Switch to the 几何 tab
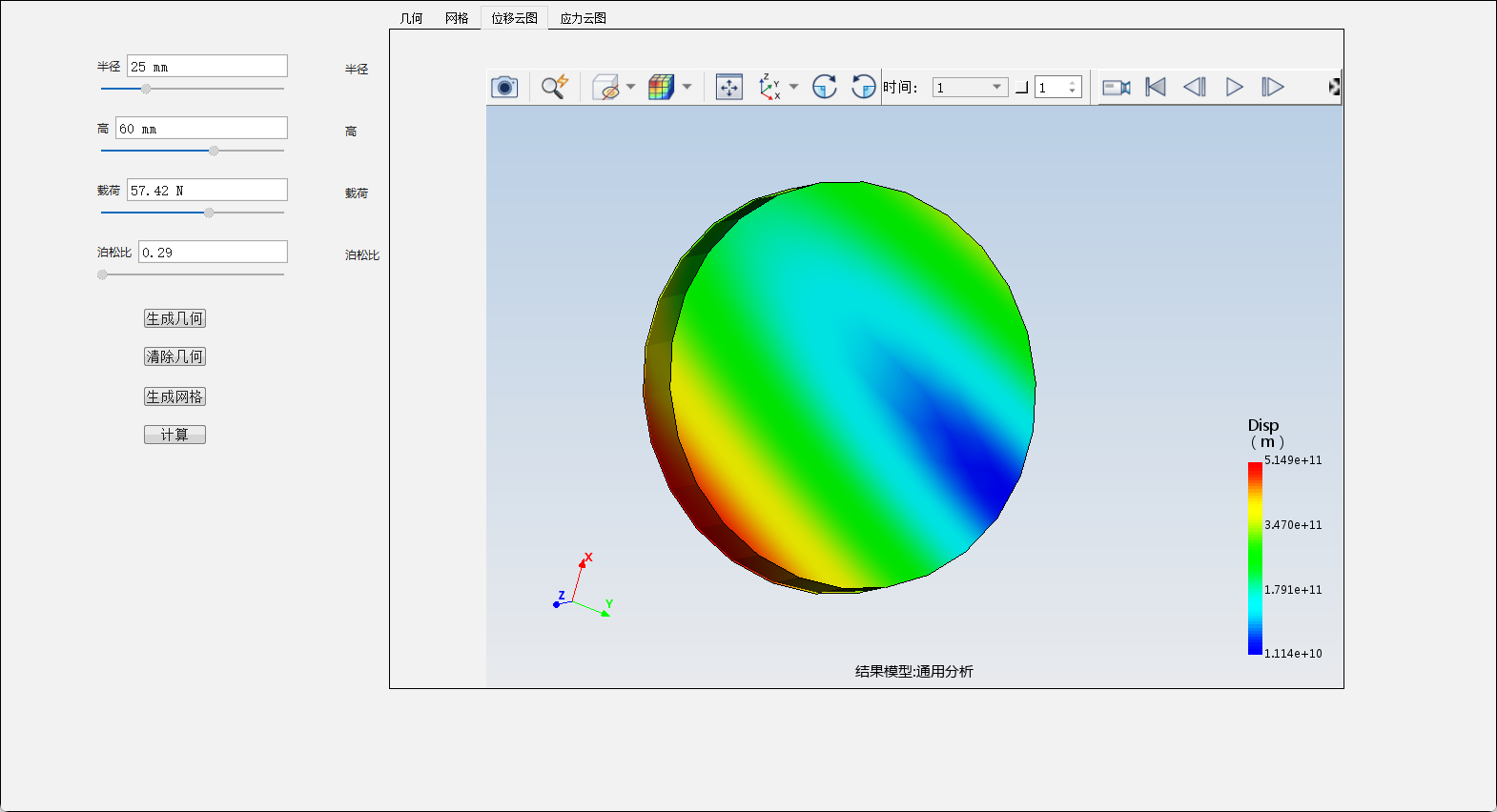 [412, 18]
